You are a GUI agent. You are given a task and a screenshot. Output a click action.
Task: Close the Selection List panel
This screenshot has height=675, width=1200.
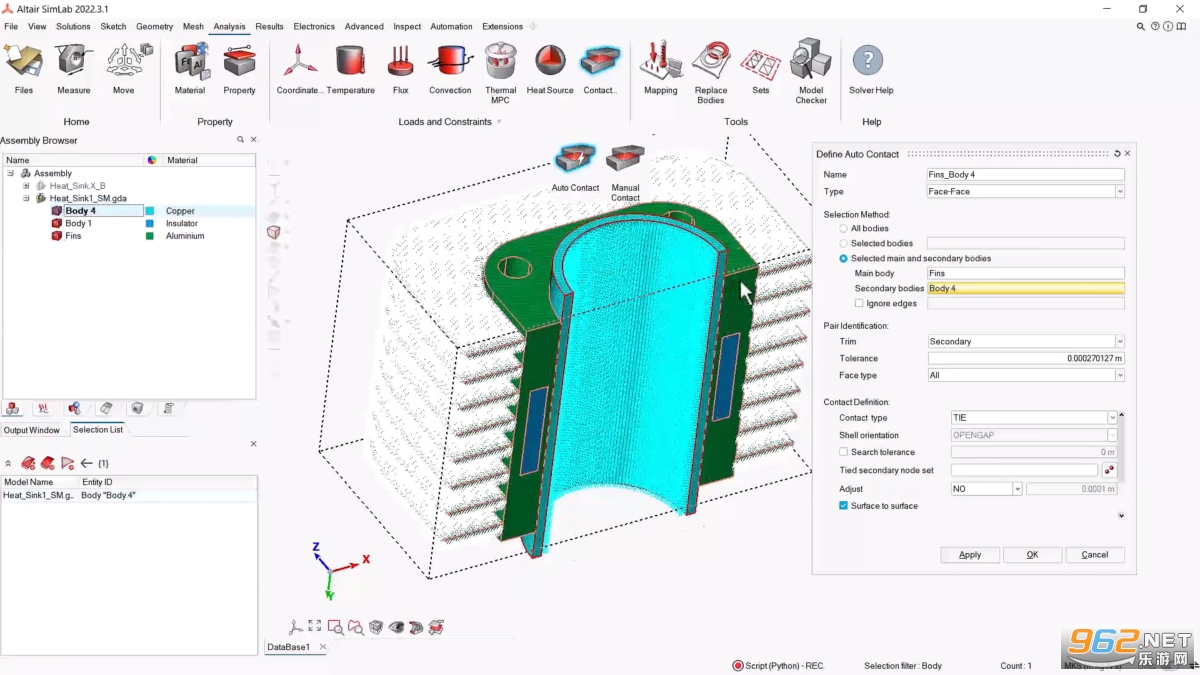click(253, 444)
